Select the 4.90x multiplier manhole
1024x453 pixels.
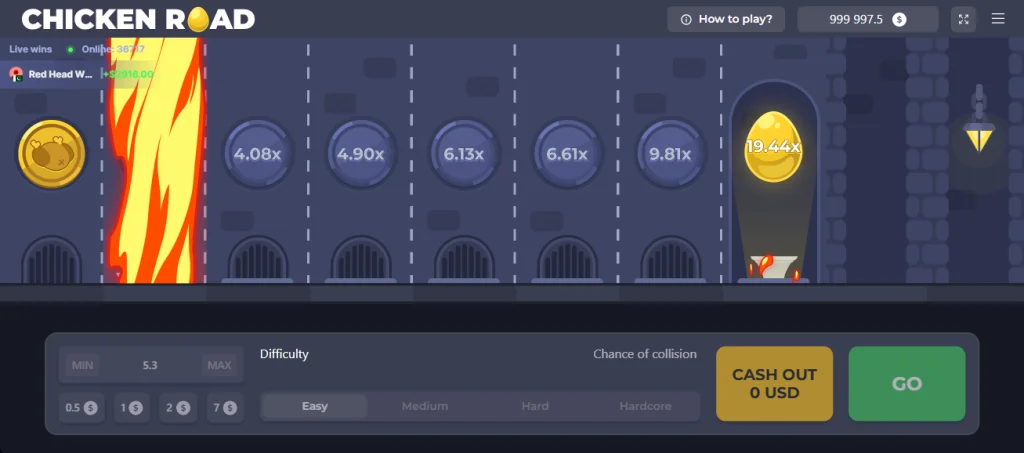click(x=360, y=154)
